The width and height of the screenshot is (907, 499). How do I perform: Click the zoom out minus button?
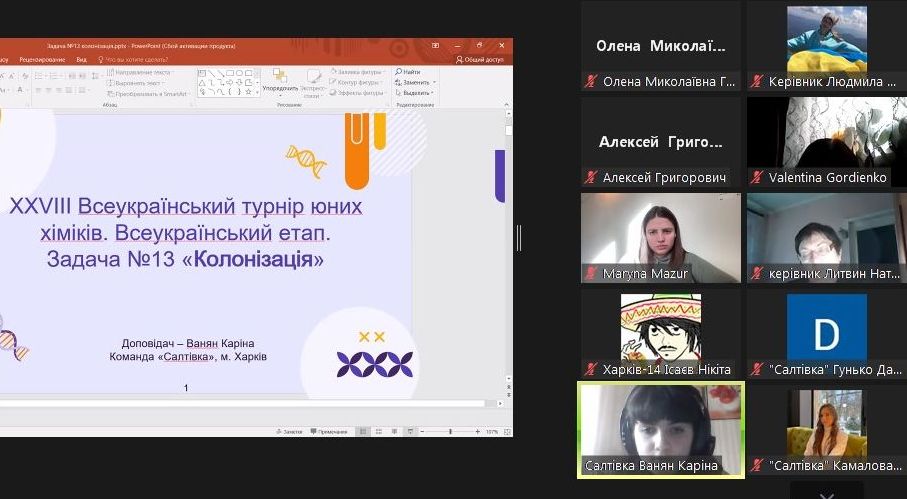tap(422, 432)
